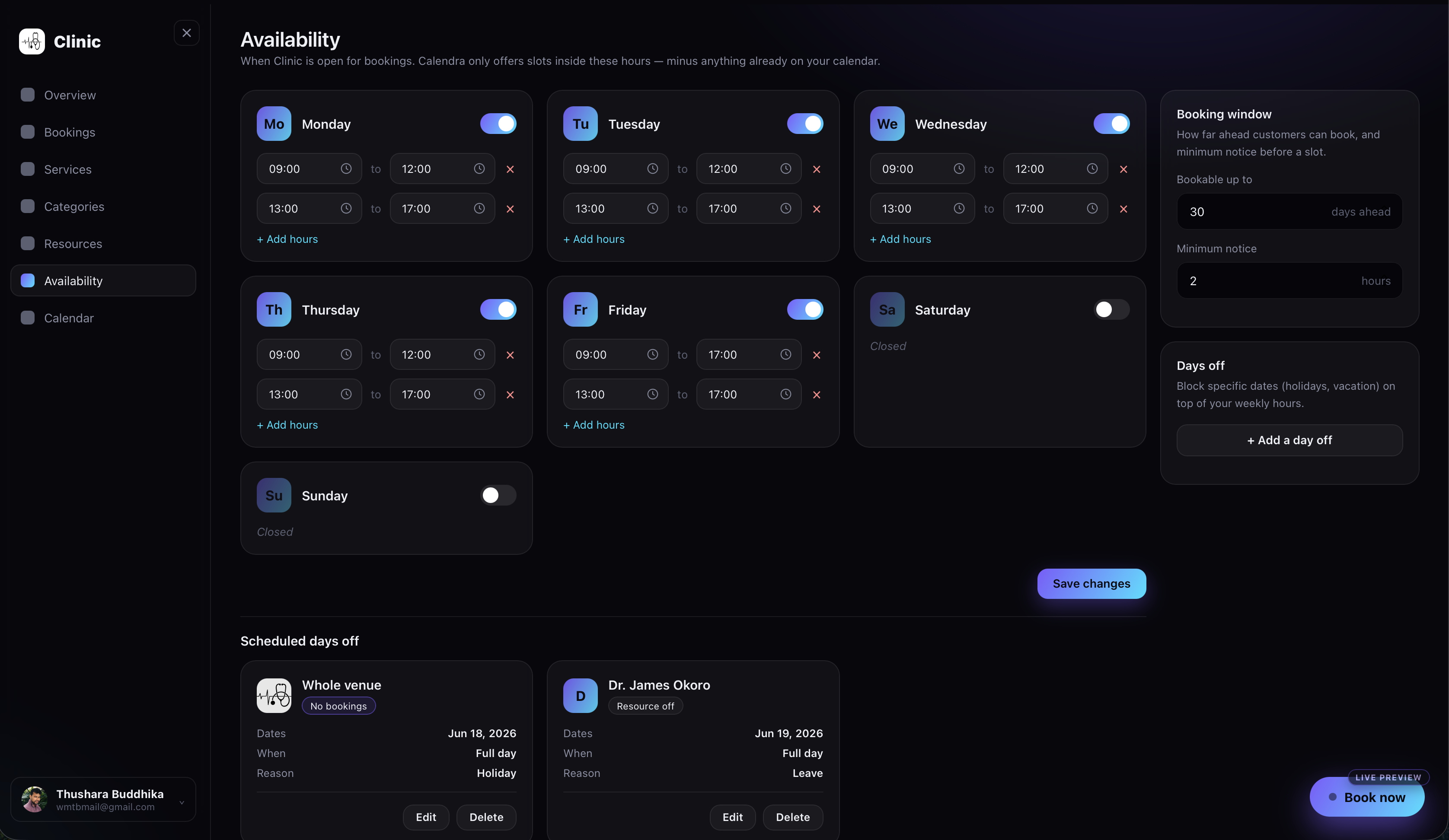This screenshot has width=1449, height=840.
Task: Enable Saturday availability
Action: tap(1111, 309)
